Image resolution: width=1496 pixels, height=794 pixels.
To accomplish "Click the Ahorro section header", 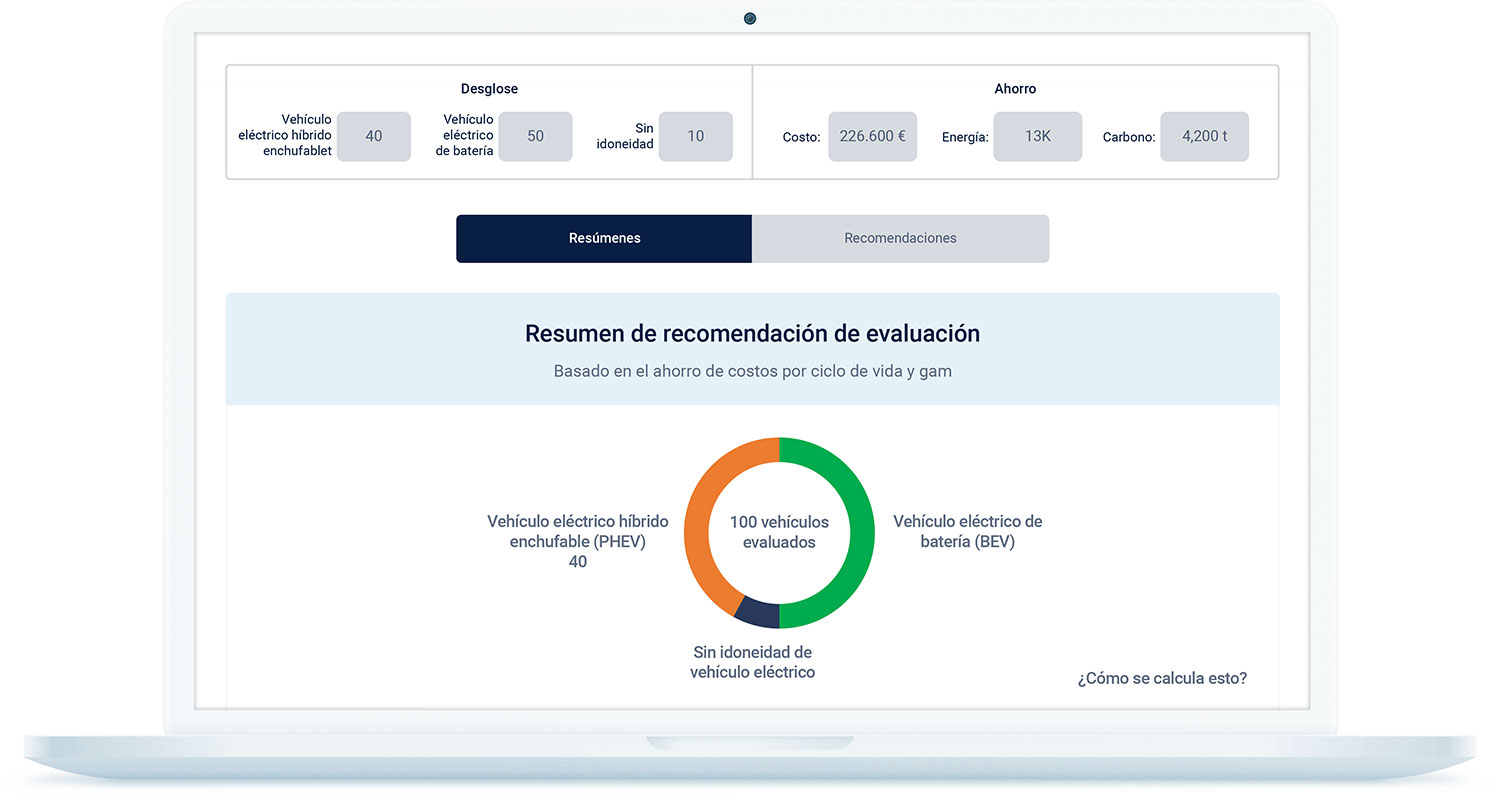I will click(1015, 88).
